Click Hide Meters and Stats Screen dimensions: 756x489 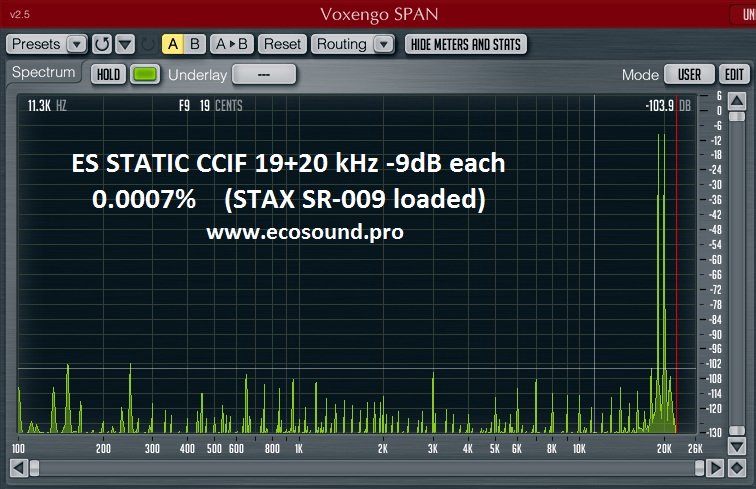(x=466, y=44)
